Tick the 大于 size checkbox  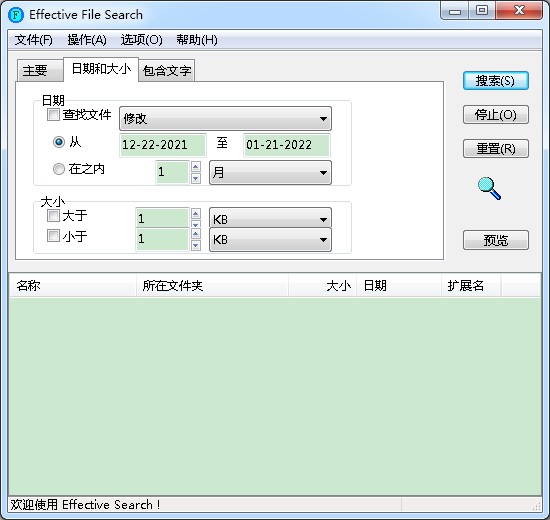tap(53, 215)
